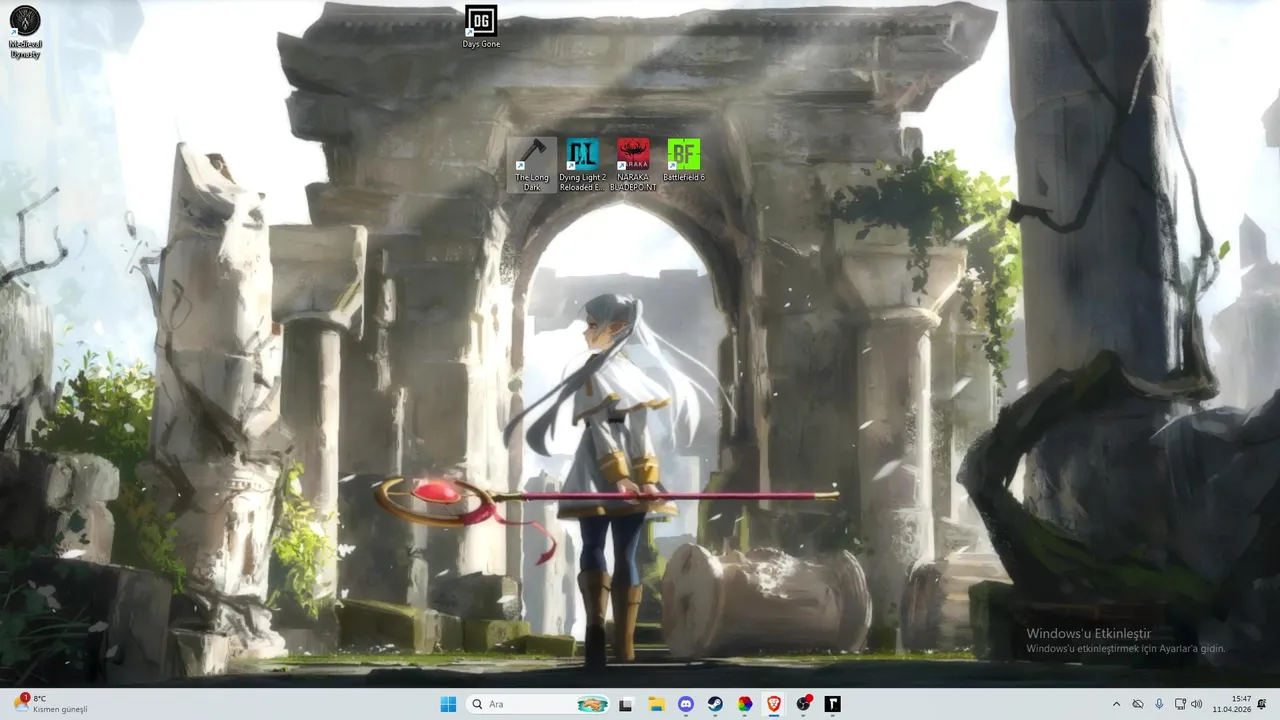Image resolution: width=1280 pixels, height=720 pixels.
Task: Select The Long Dark shortcut icon
Action: 532,165
